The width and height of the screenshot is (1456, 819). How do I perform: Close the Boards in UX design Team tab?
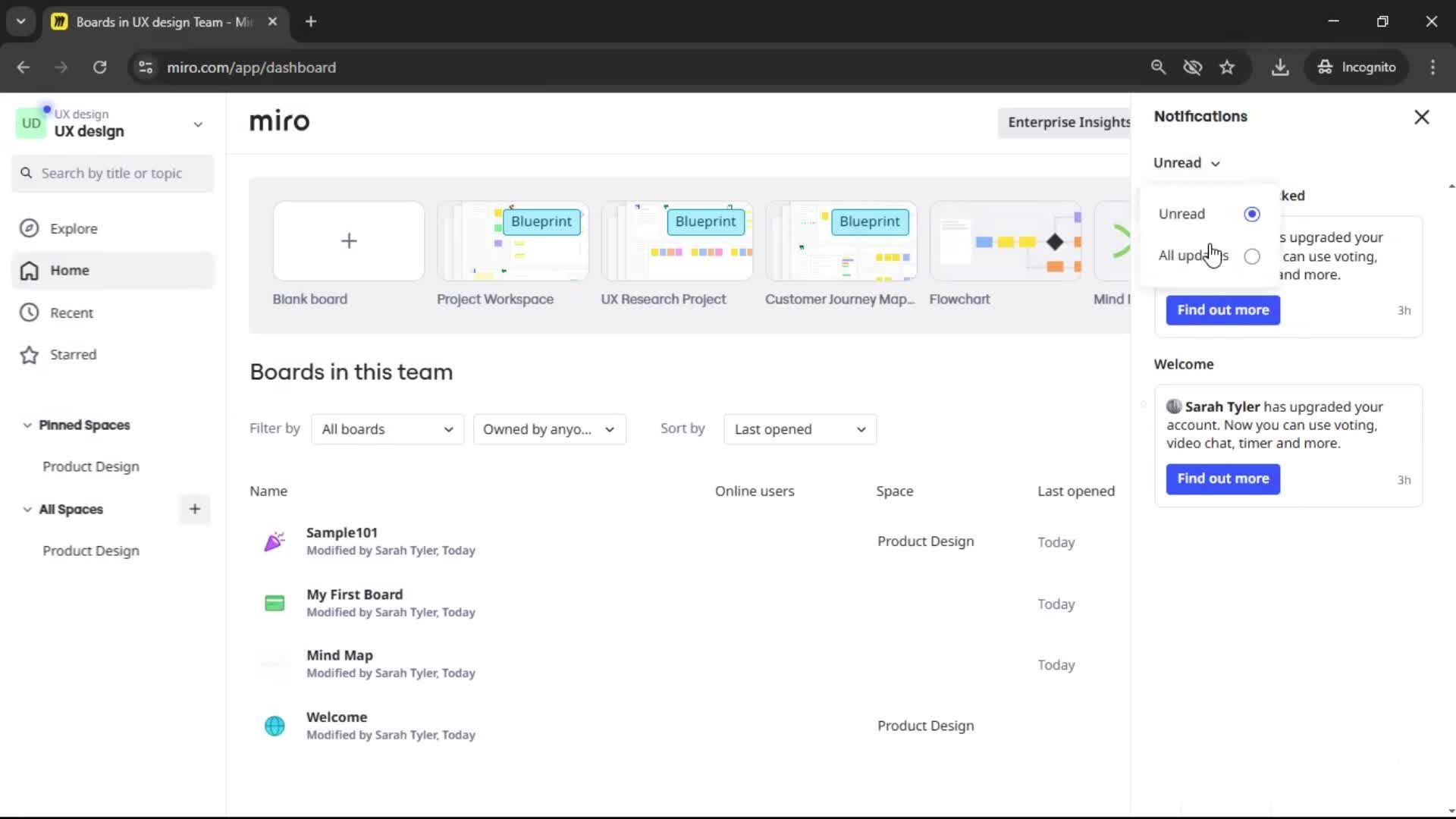point(272,22)
